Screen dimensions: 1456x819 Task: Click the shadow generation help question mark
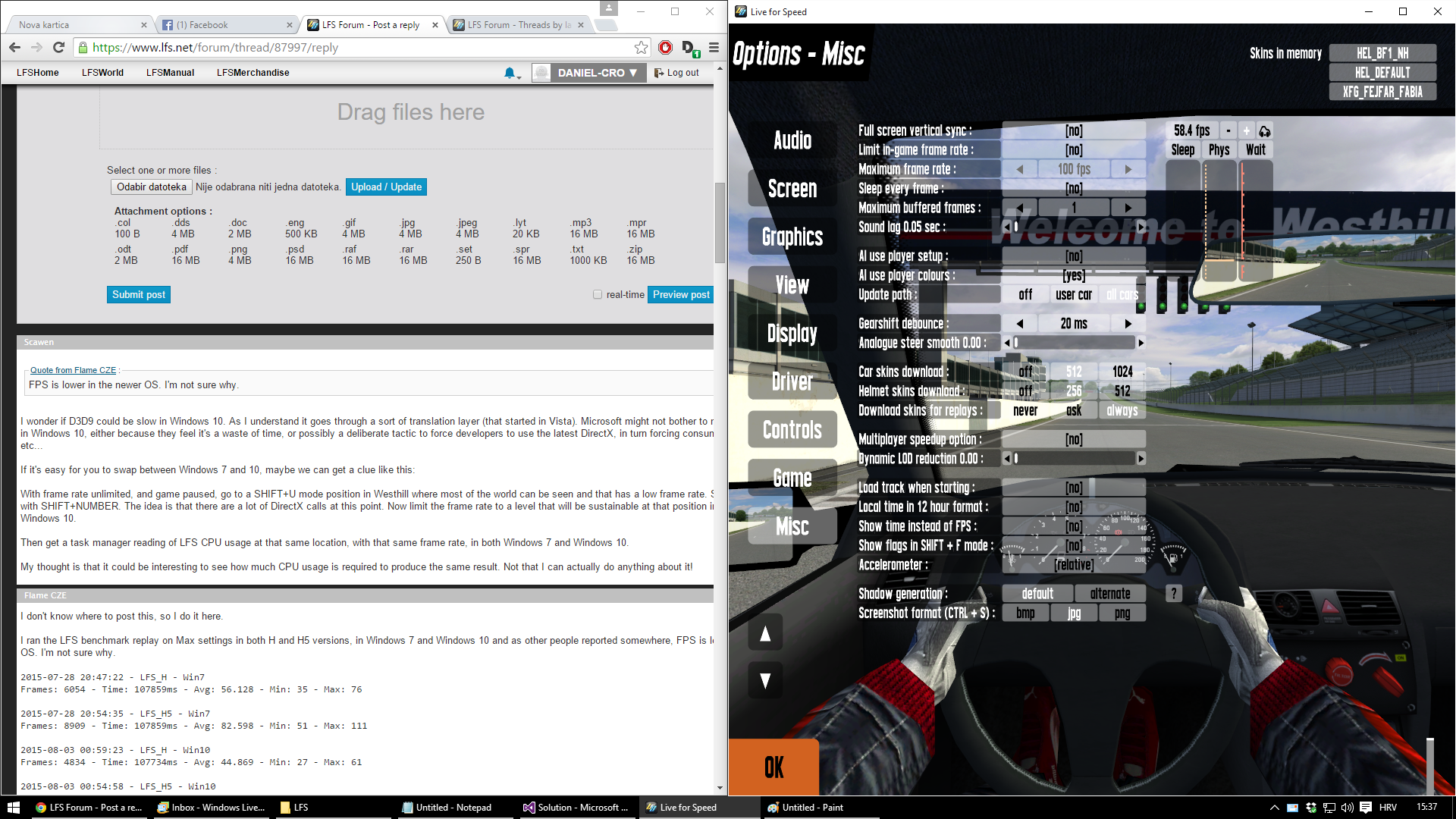pyautogui.click(x=1173, y=594)
